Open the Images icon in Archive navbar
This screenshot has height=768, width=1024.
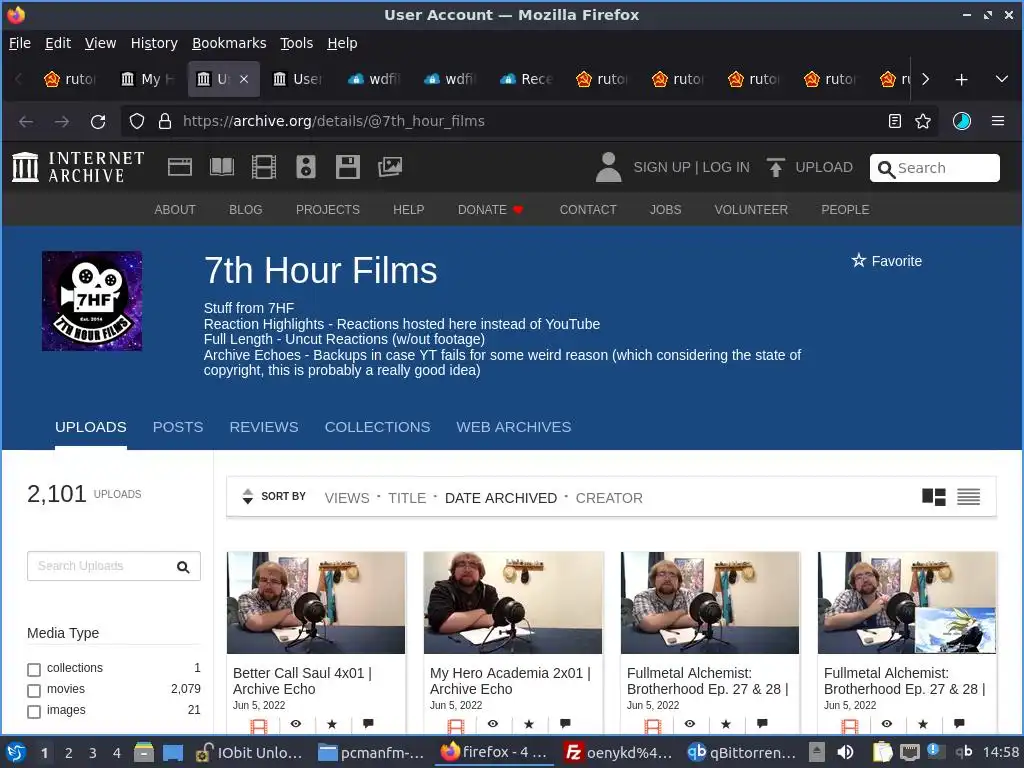click(x=390, y=167)
